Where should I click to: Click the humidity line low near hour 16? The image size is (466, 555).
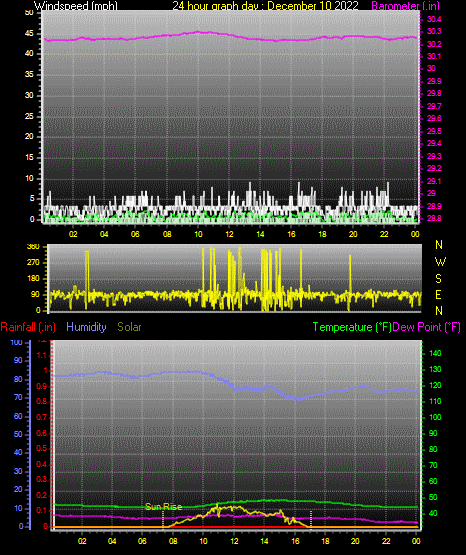[298, 399]
